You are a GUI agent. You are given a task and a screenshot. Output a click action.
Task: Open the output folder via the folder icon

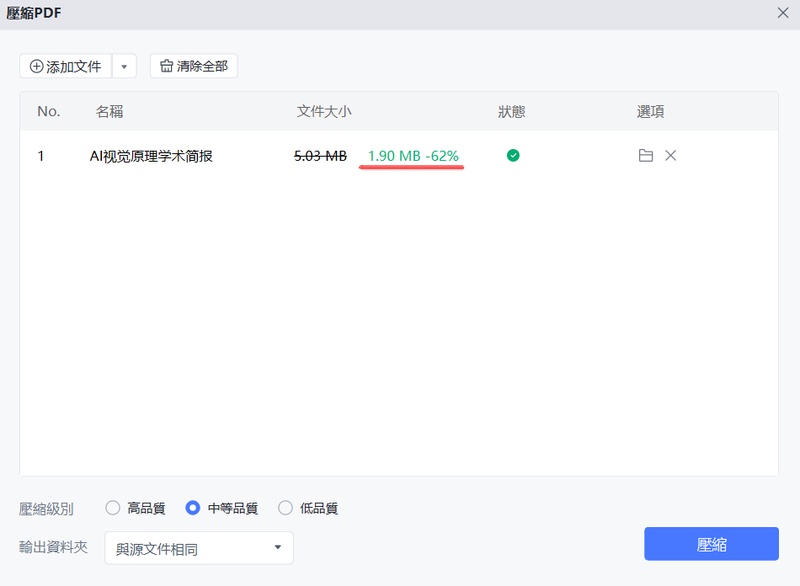click(x=646, y=156)
